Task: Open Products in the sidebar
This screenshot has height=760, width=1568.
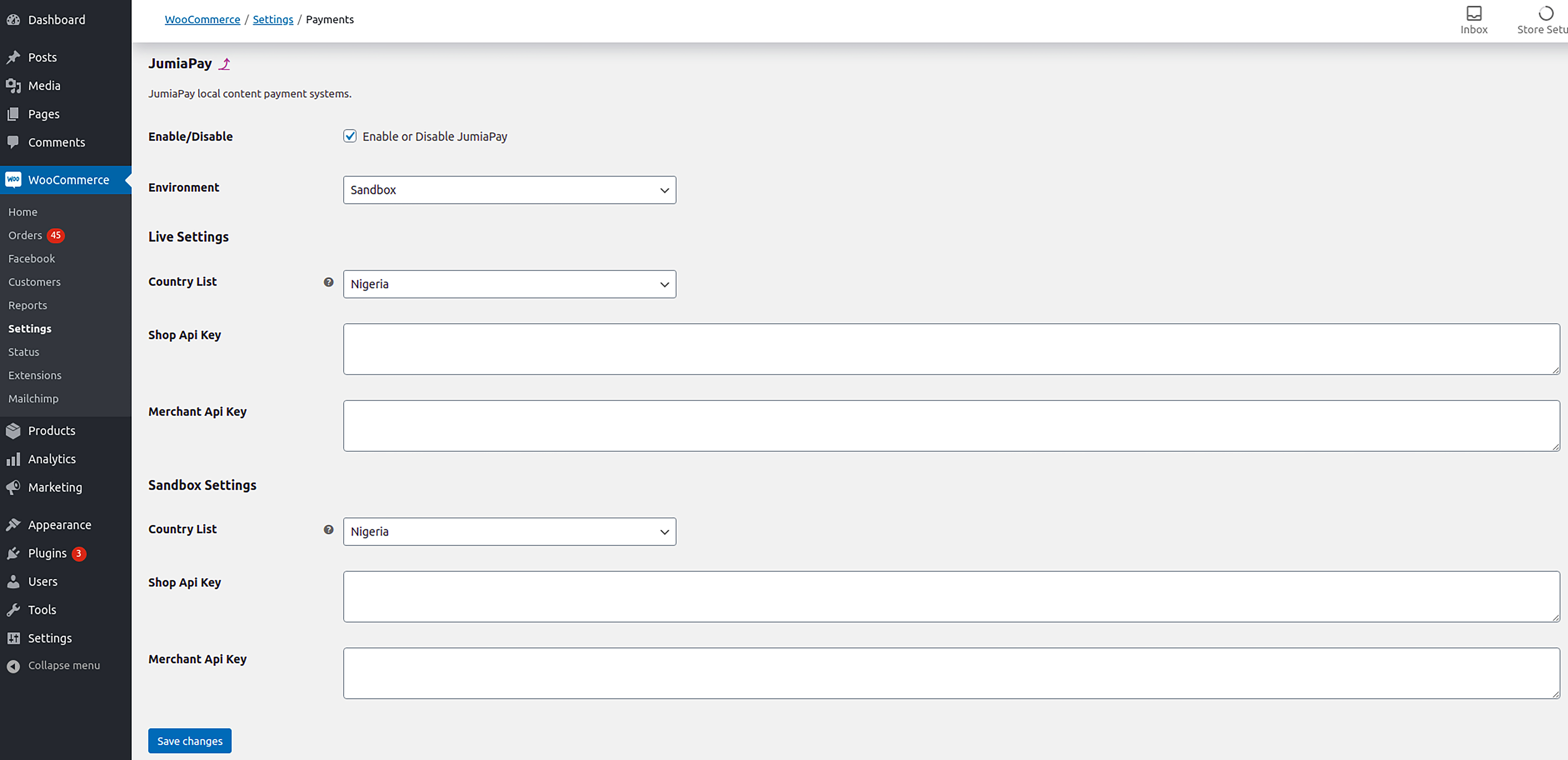Action: pos(52,431)
